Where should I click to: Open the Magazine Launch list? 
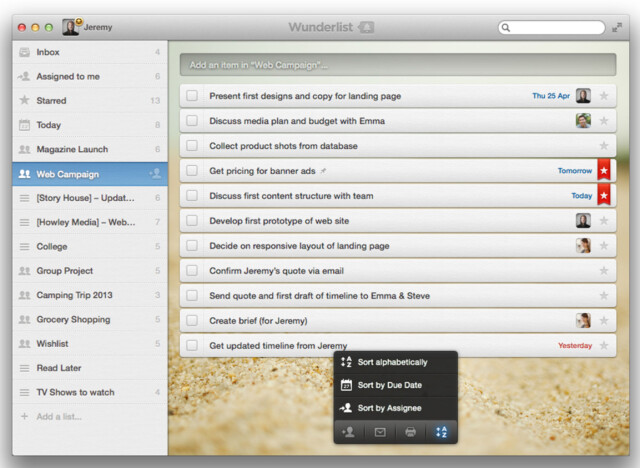[90, 149]
